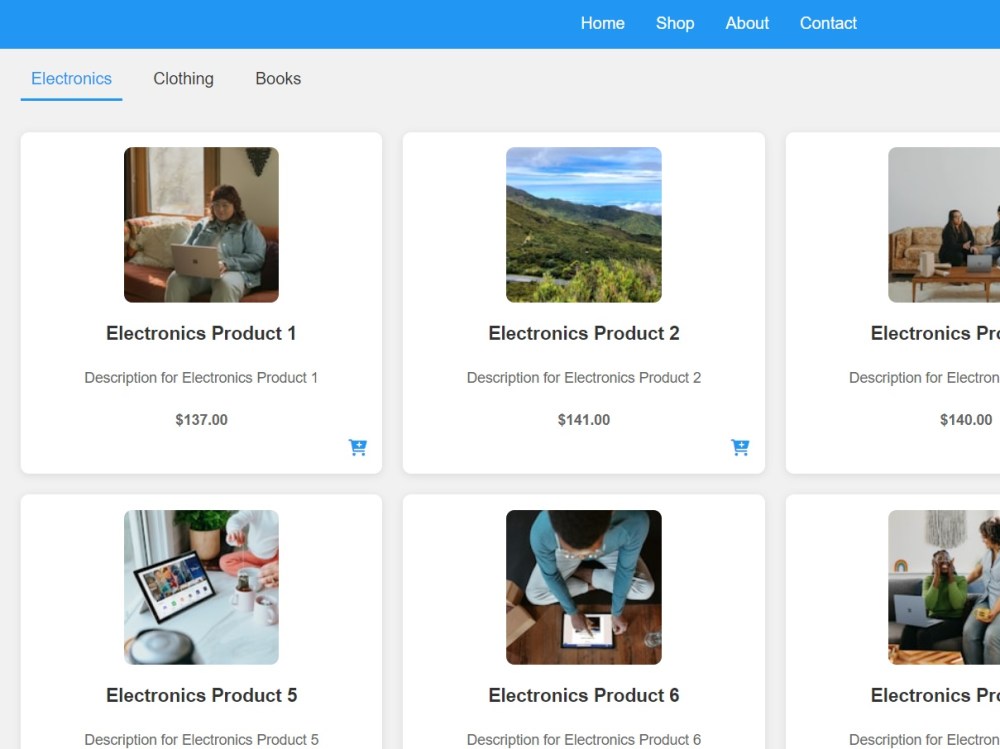1000x749 pixels.
Task: Click the $137.00 price
Action: pyautogui.click(x=202, y=420)
